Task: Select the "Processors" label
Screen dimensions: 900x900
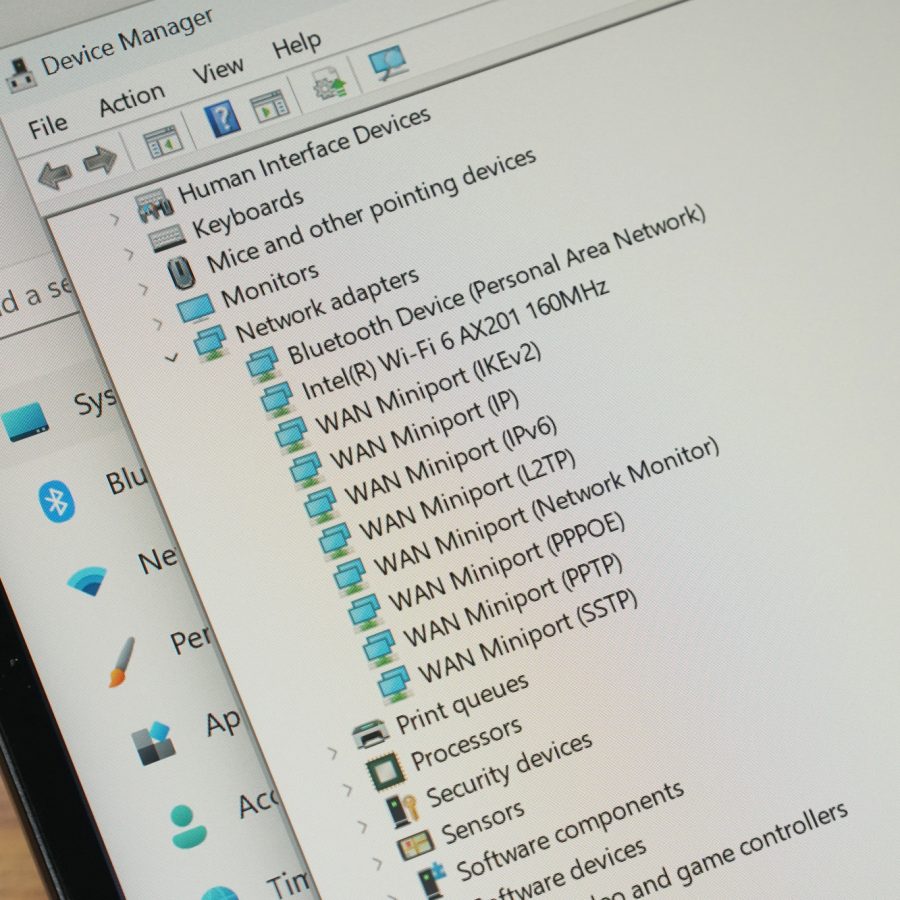Action: [x=467, y=743]
